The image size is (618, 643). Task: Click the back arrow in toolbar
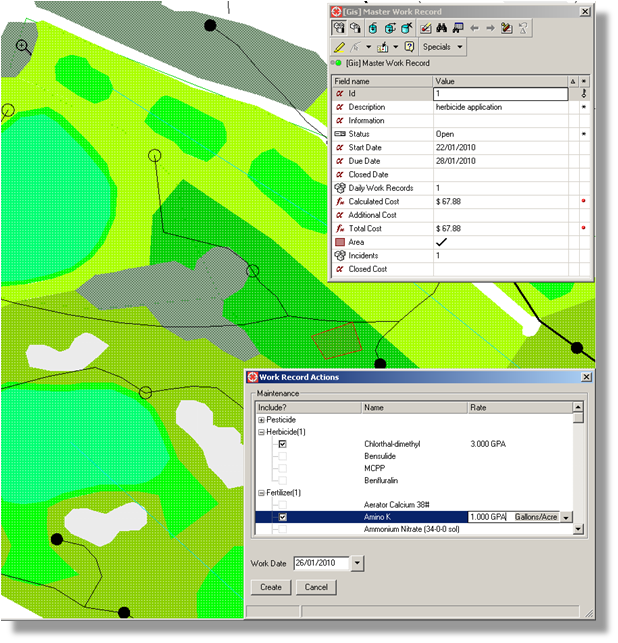[475, 27]
